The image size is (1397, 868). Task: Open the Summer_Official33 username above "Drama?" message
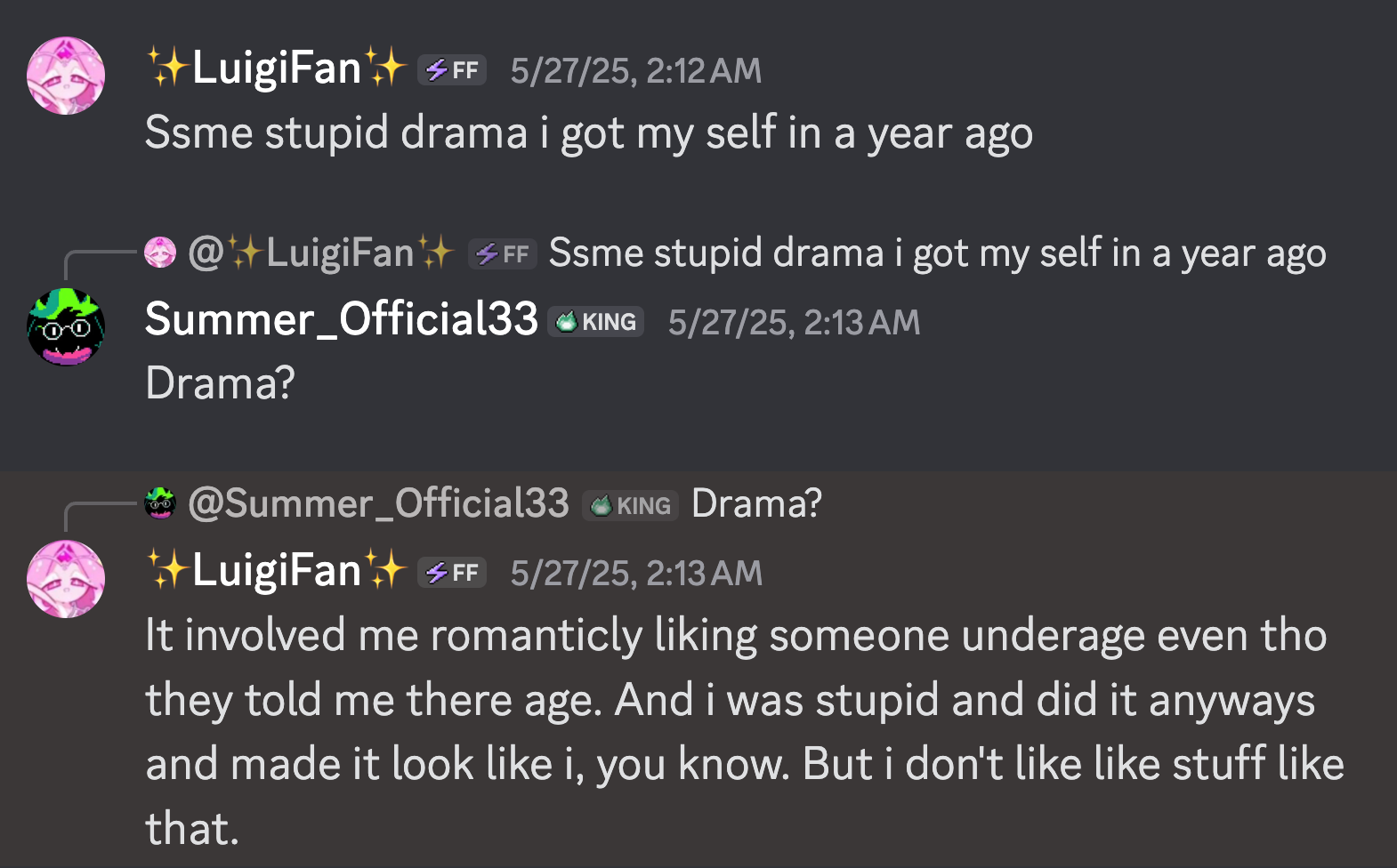coord(342,319)
